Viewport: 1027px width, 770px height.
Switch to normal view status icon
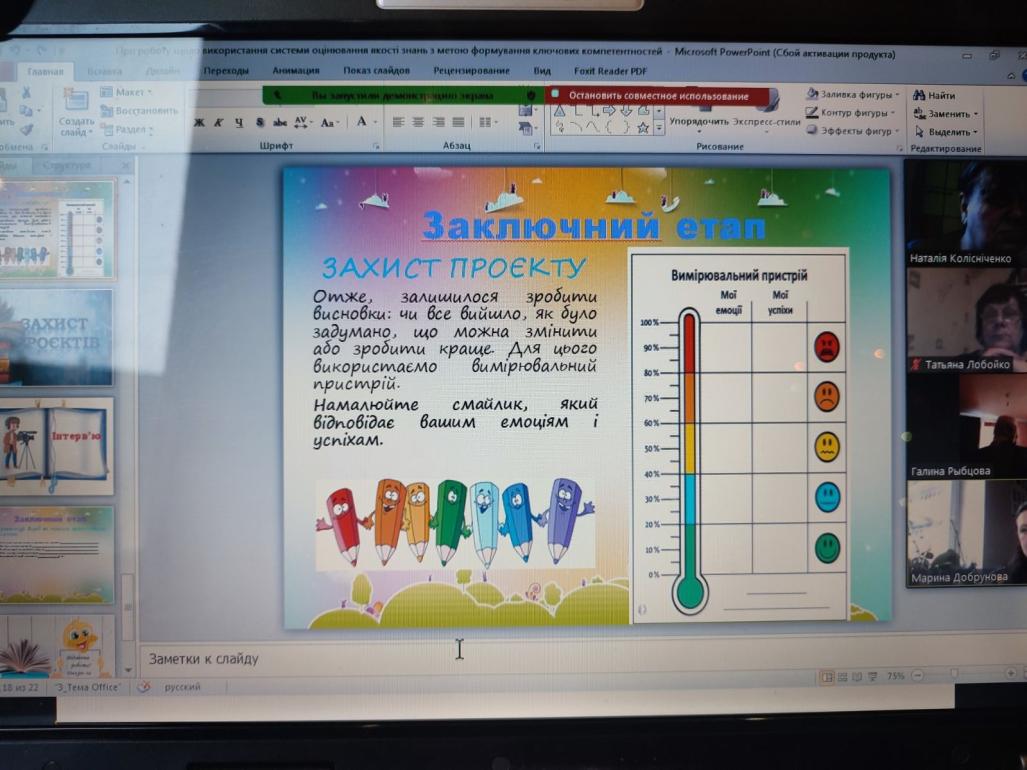pyautogui.click(x=827, y=676)
